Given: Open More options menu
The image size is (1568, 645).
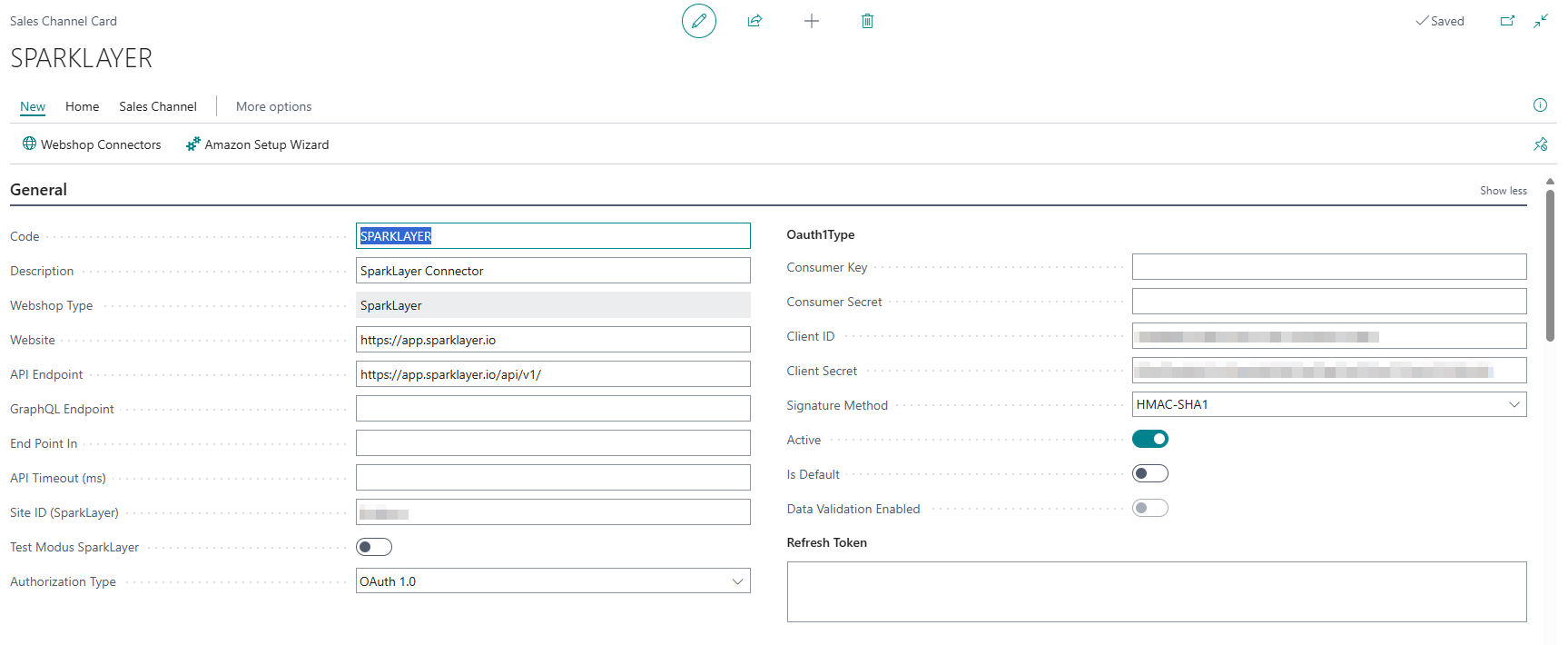Looking at the screenshot, I should 273,106.
